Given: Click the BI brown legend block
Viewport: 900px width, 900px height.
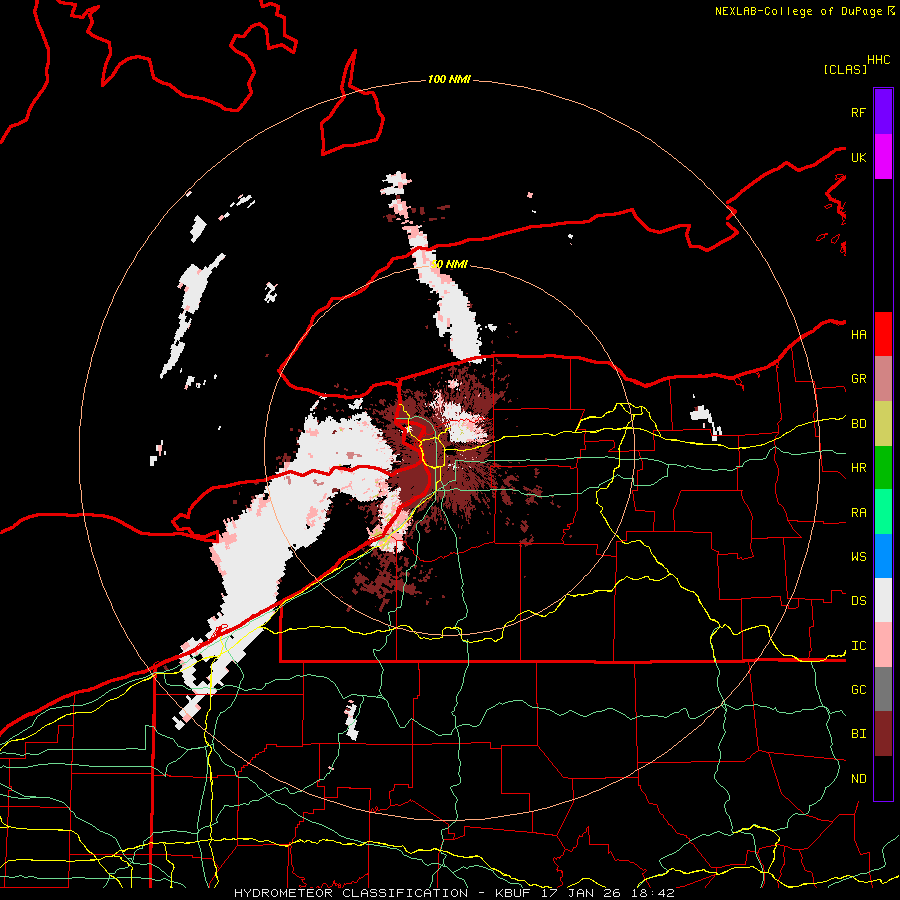Looking at the screenshot, I should (883, 734).
